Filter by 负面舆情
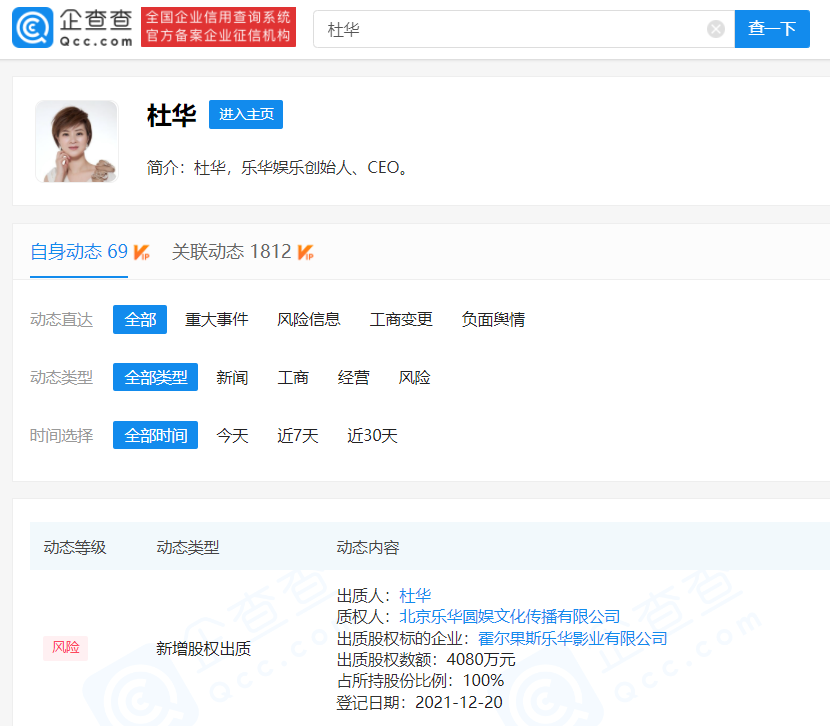This screenshot has width=830, height=726. (493, 320)
